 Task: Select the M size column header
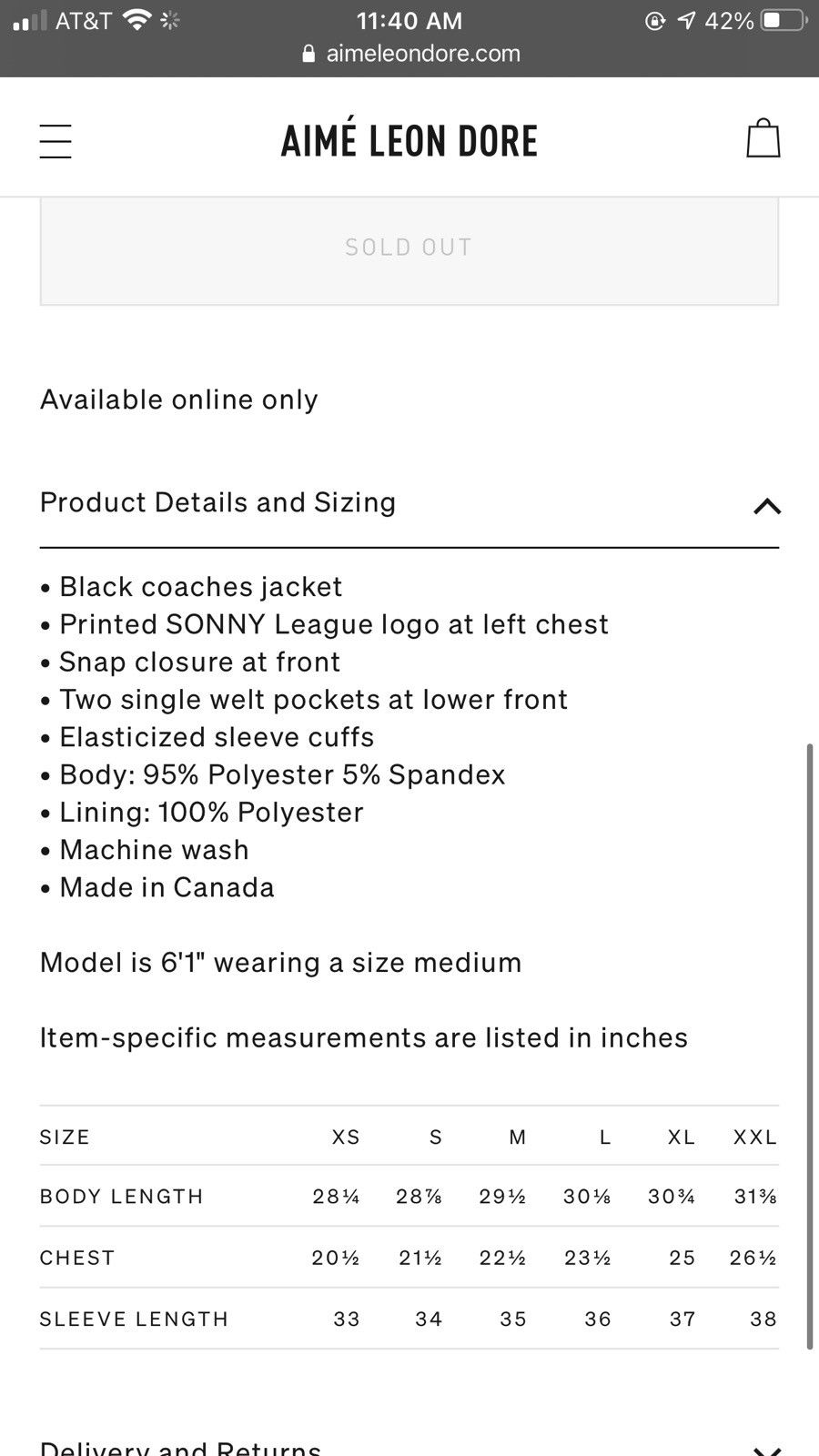point(518,1137)
